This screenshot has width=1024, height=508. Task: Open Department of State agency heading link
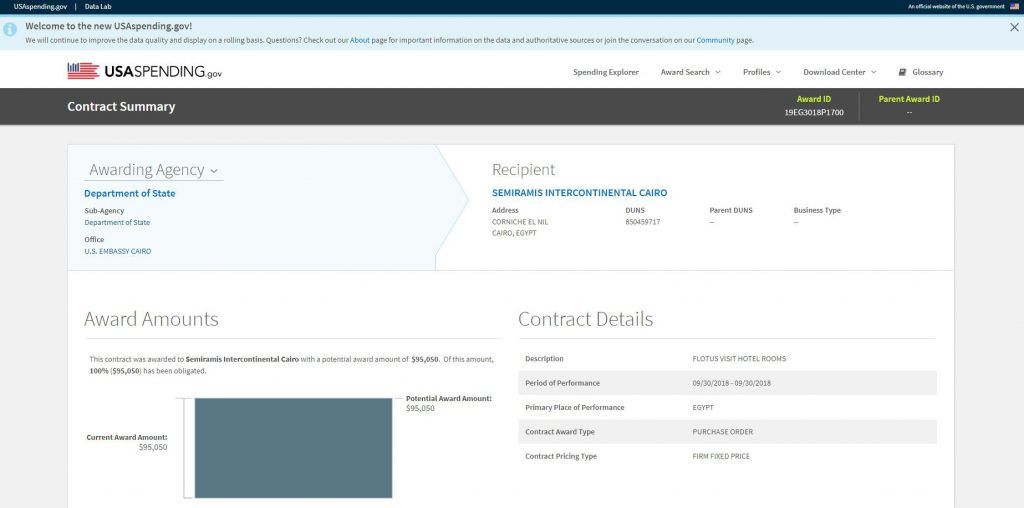click(x=129, y=193)
